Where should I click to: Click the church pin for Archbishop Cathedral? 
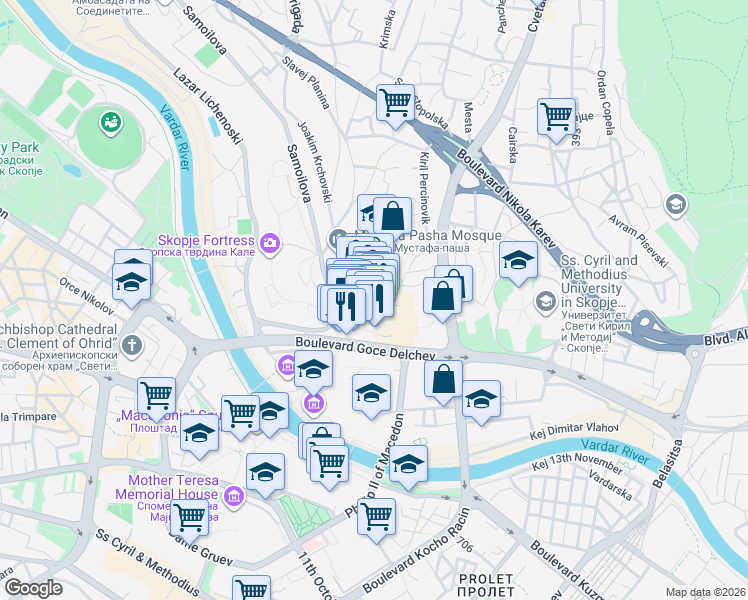(132, 344)
